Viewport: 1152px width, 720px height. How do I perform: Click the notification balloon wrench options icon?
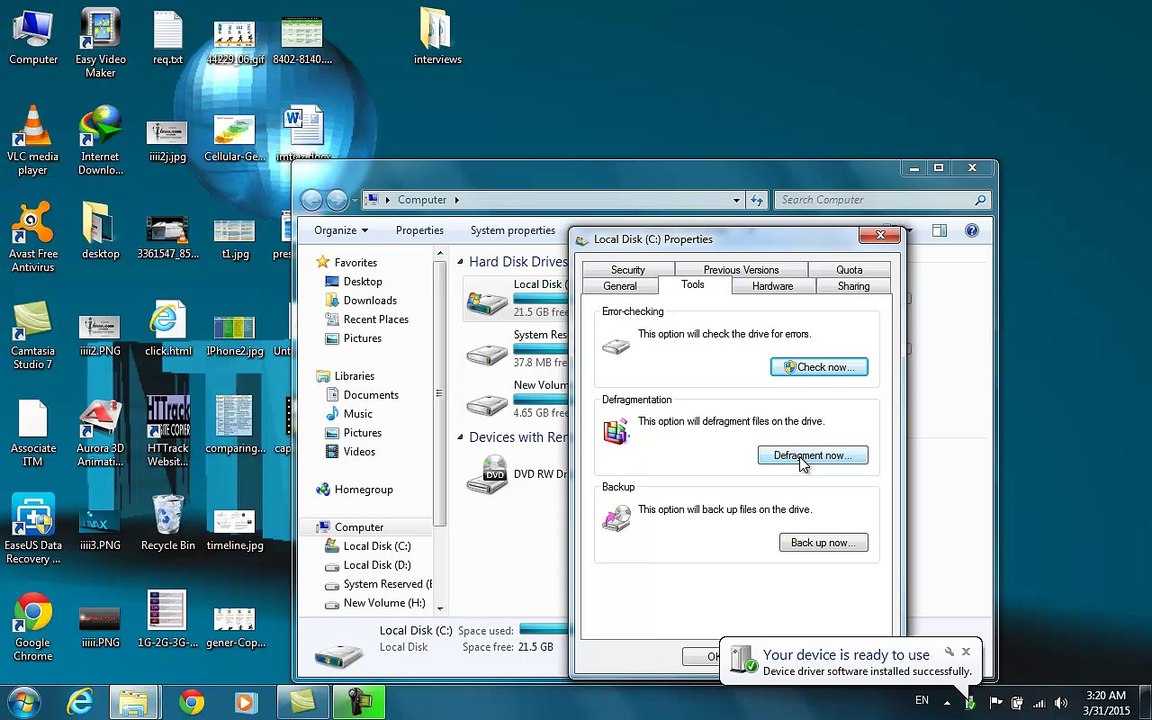pyautogui.click(x=949, y=652)
